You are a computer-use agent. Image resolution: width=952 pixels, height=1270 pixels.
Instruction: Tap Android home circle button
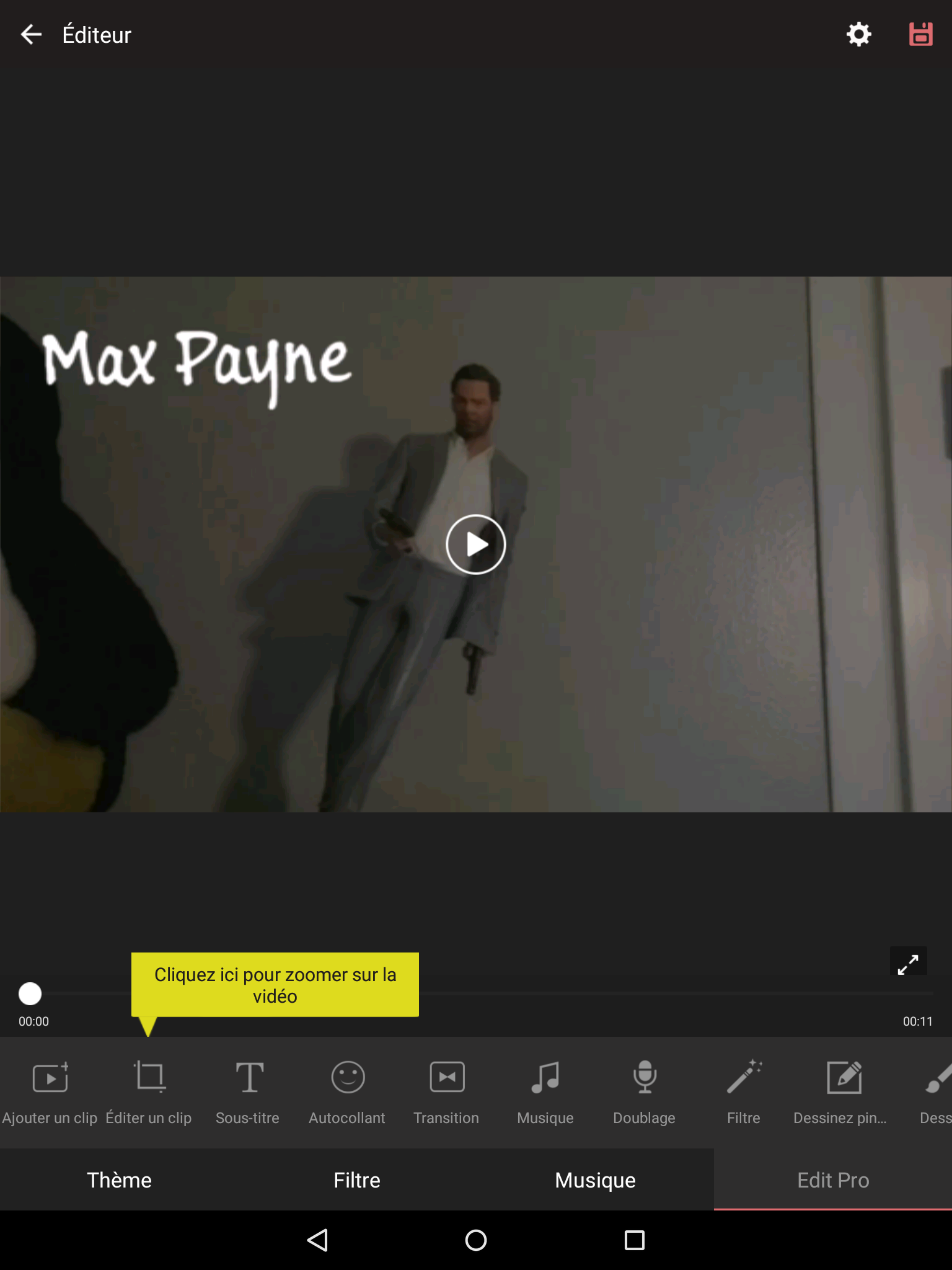coord(476,1240)
